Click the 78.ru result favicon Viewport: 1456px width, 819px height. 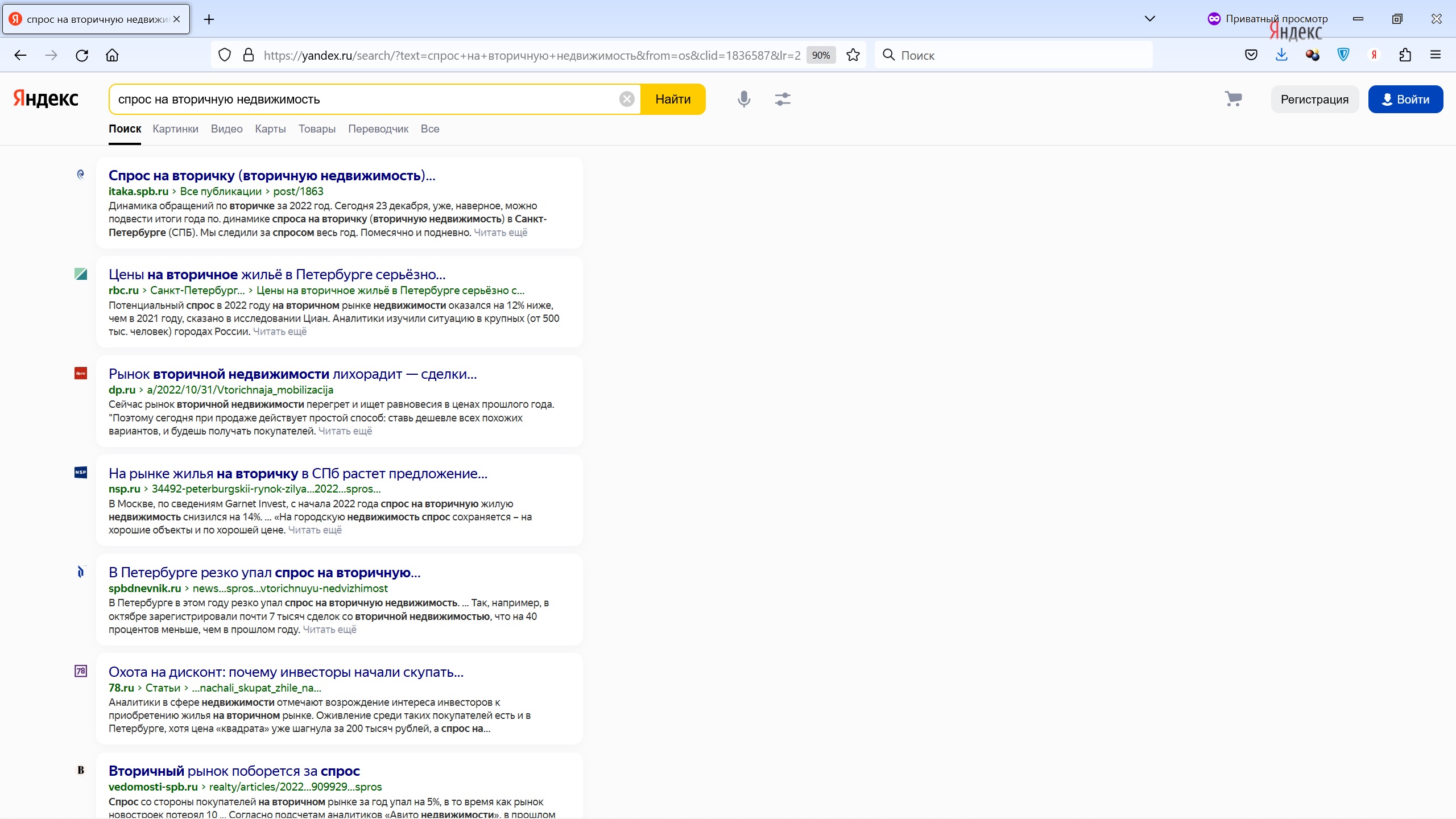pos(81,671)
